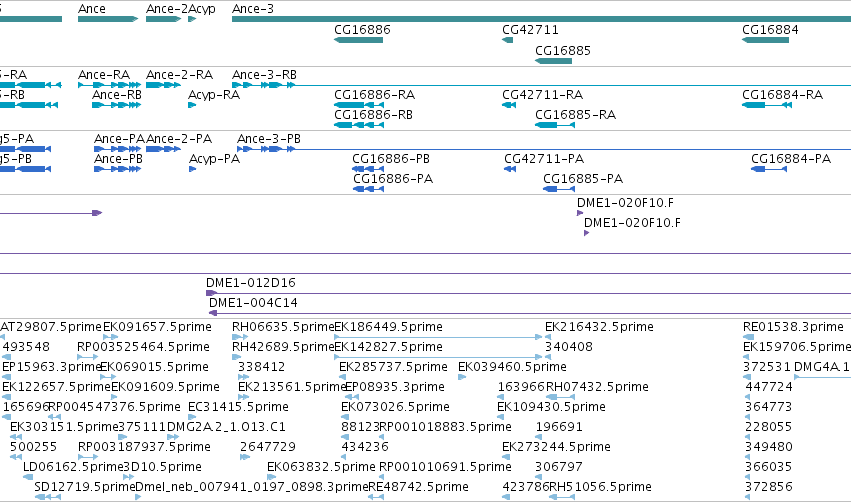851x502 pixels.
Task: Select the Ance gene arrow
Action: coord(108,19)
